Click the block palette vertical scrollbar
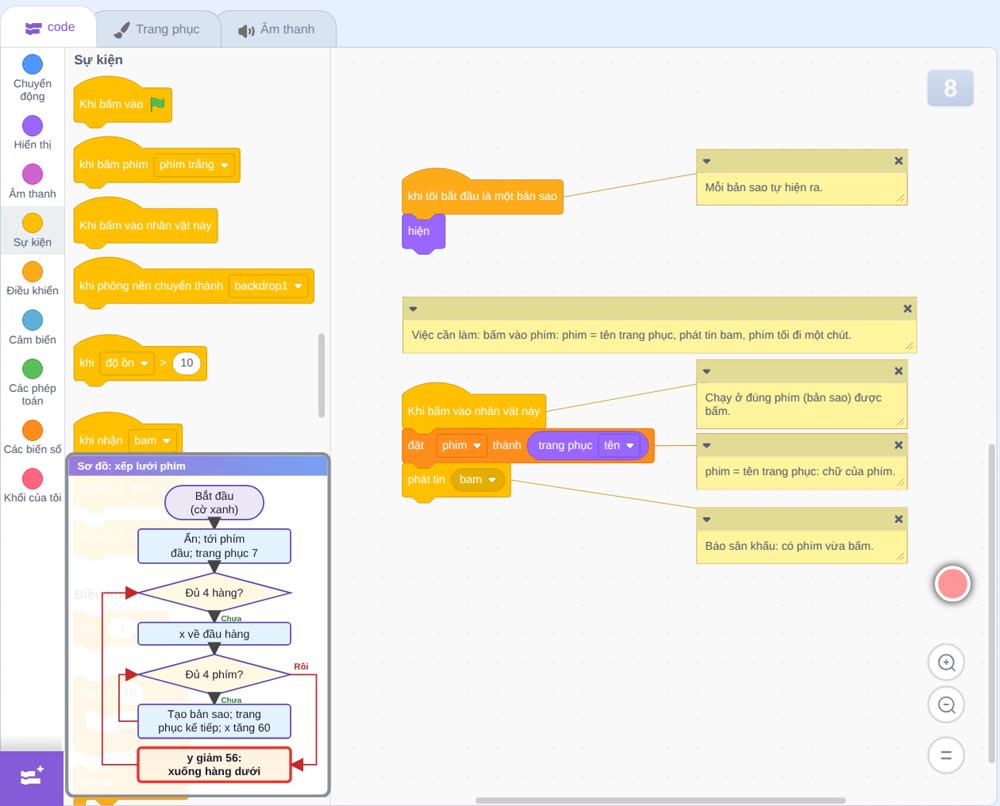Screen dimensions: 1000x806 coord(321,375)
